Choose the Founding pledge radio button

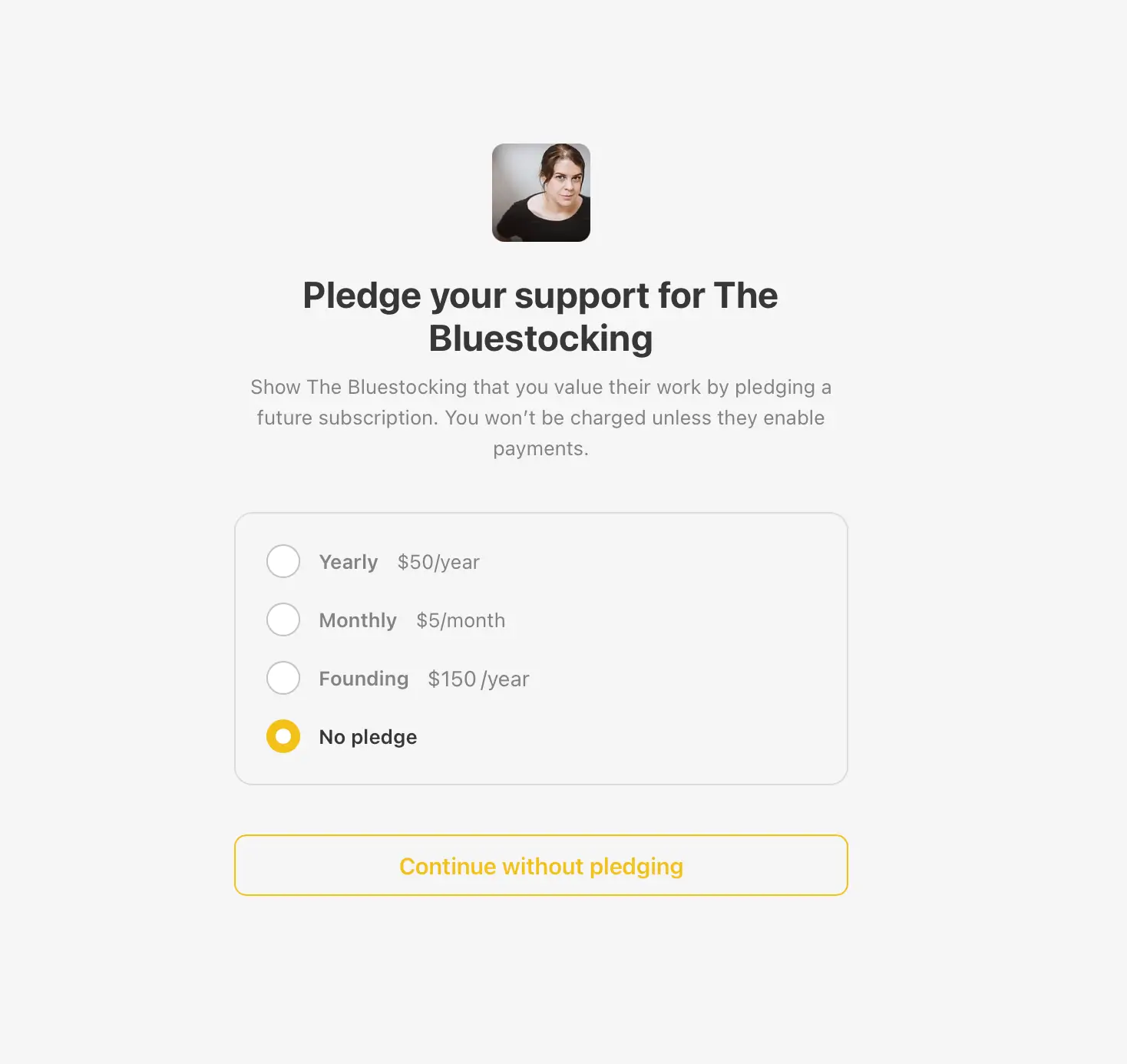coord(283,678)
